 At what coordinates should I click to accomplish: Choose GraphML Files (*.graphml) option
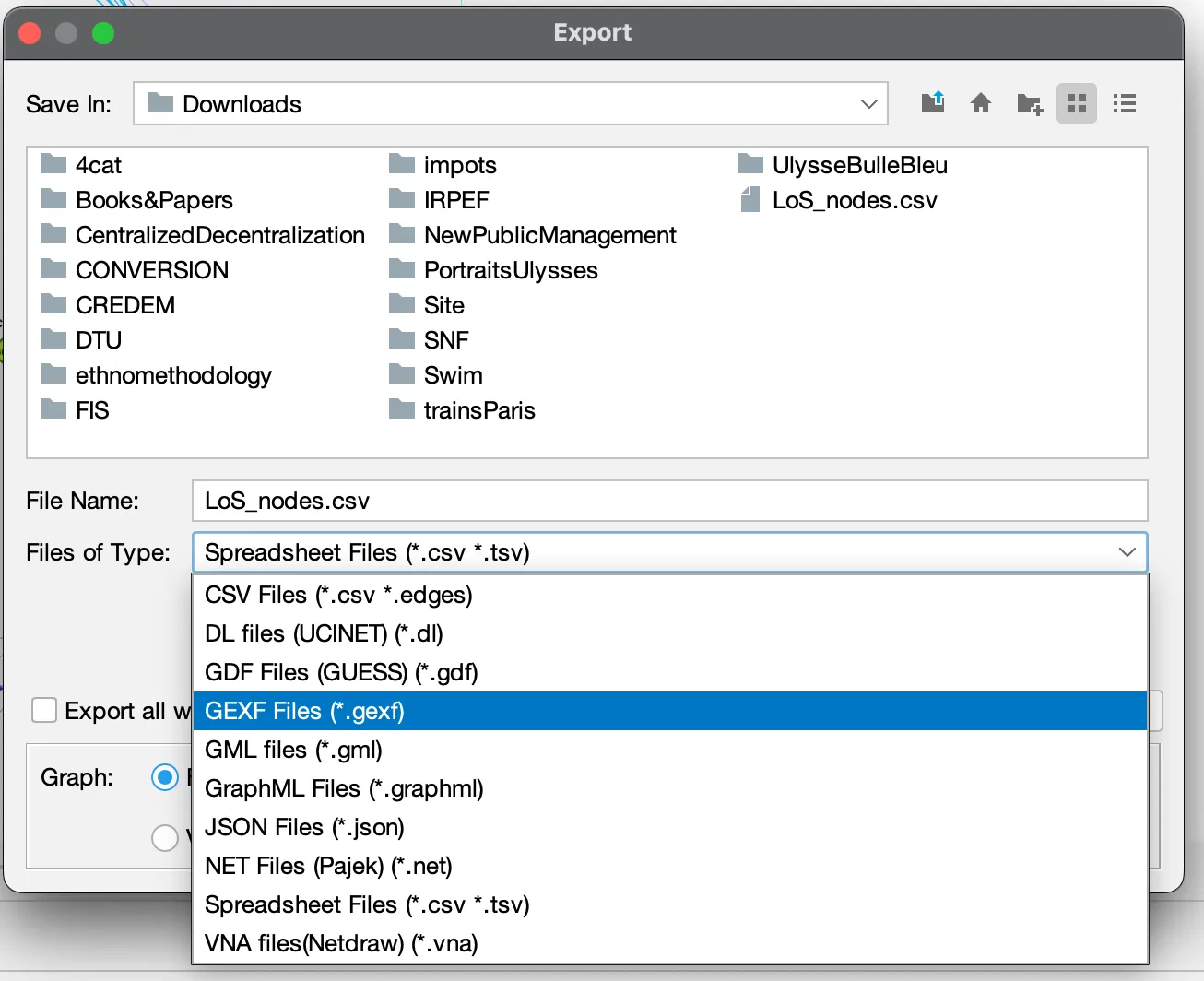[x=344, y=788]
